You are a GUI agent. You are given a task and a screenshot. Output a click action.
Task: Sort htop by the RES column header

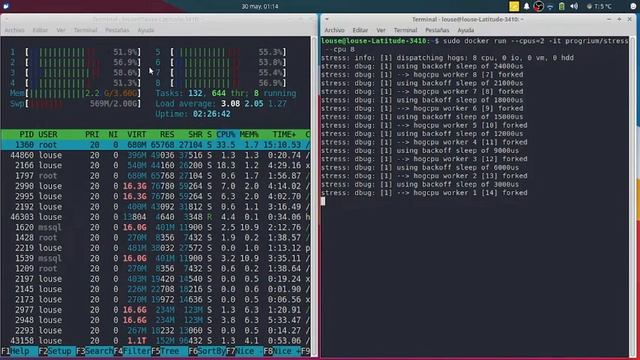click(167, 134)
